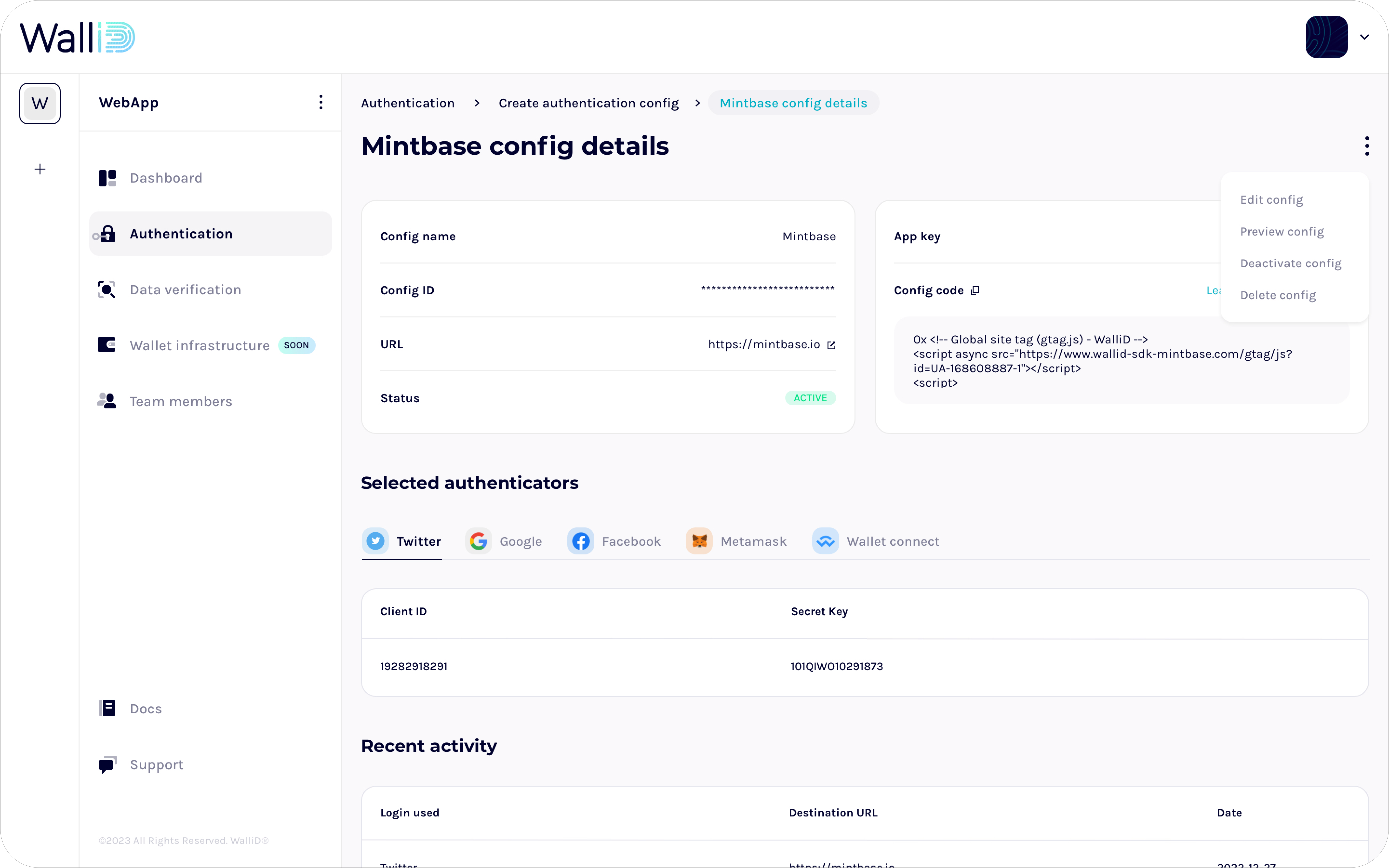
Task: Choose Edit config from menu
Action: [1271, 200]
